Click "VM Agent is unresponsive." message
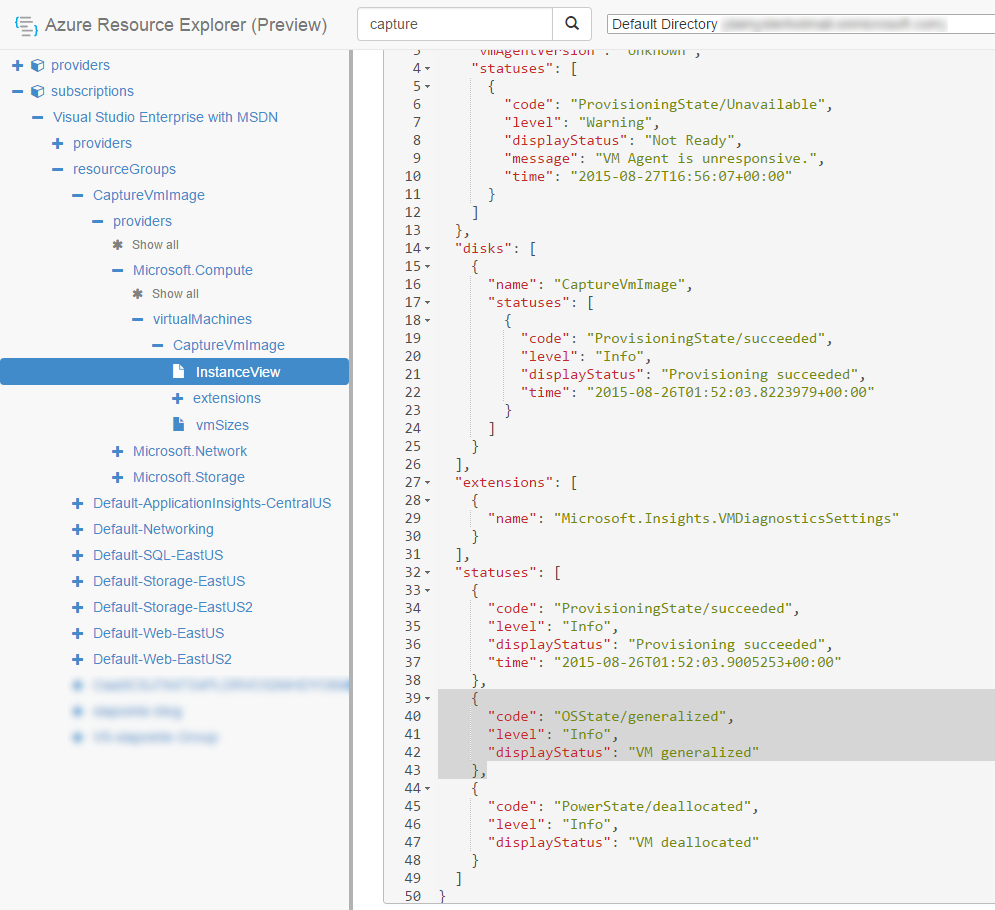Viewport: 995px width, 910px height. tap(706, 159)
